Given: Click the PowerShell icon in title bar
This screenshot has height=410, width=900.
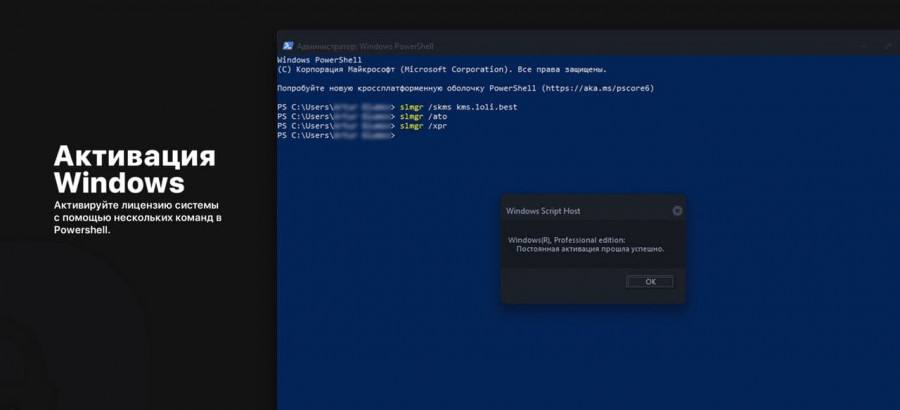Looking at the screenshot, I should click(x=288, y=45).
